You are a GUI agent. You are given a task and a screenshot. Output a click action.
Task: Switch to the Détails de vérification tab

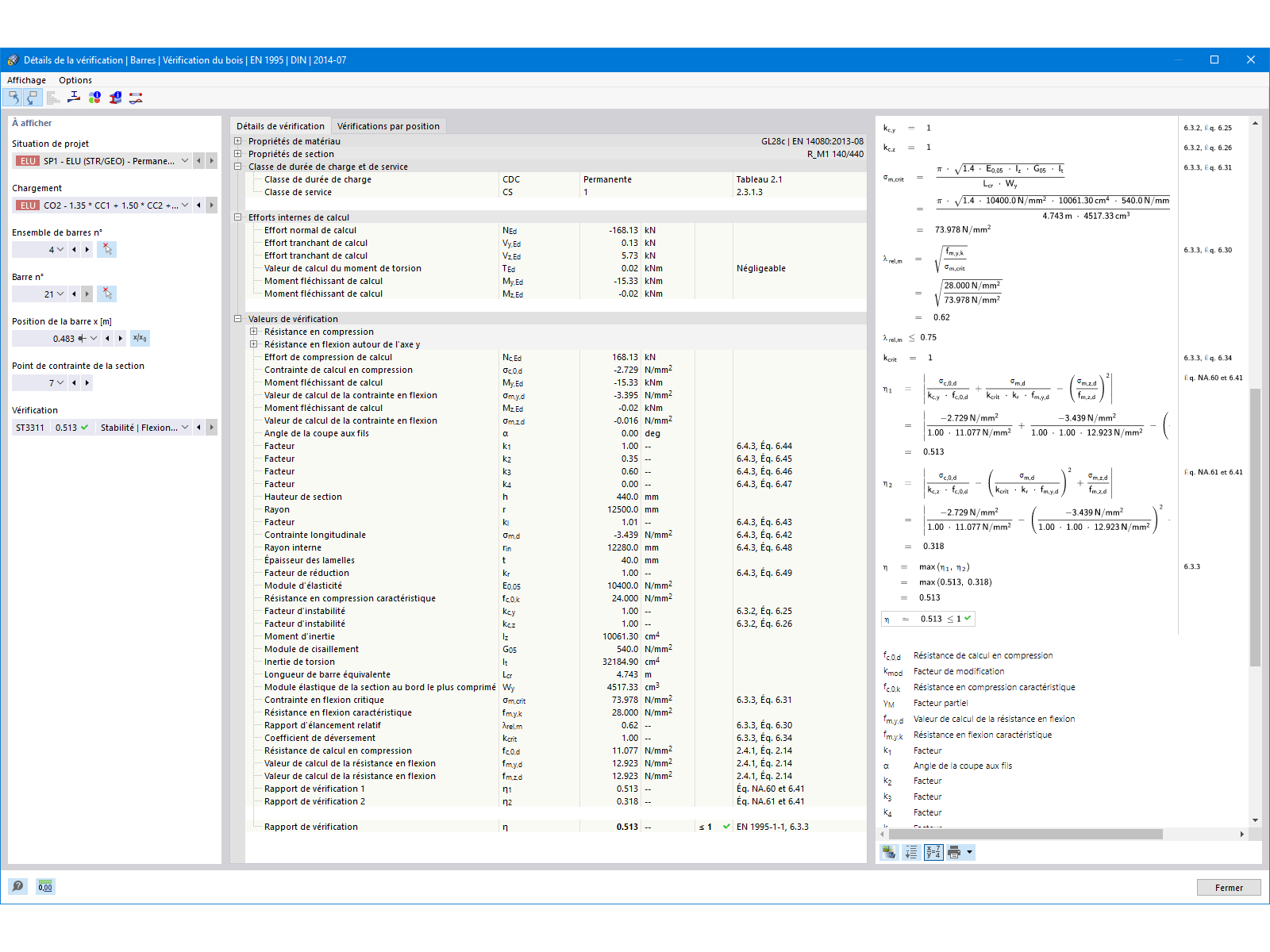click(280, 126)
